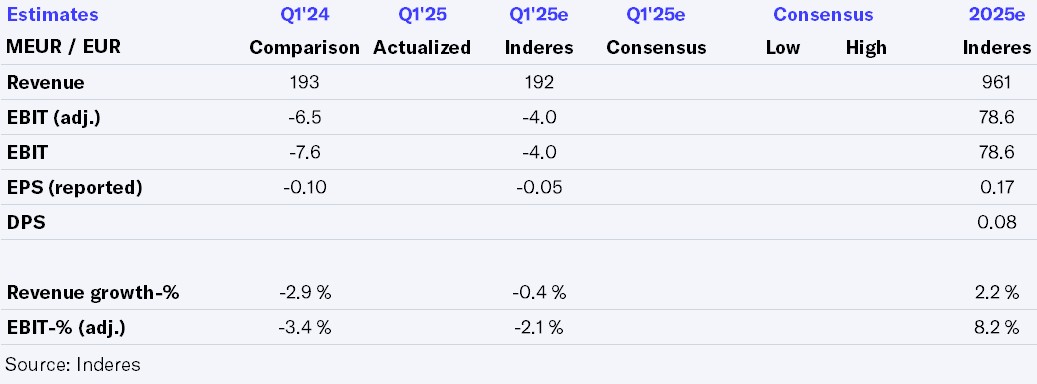Click the Consensus header text
This screenshot has height=384, width=1037.
click(x=823, y=15)
